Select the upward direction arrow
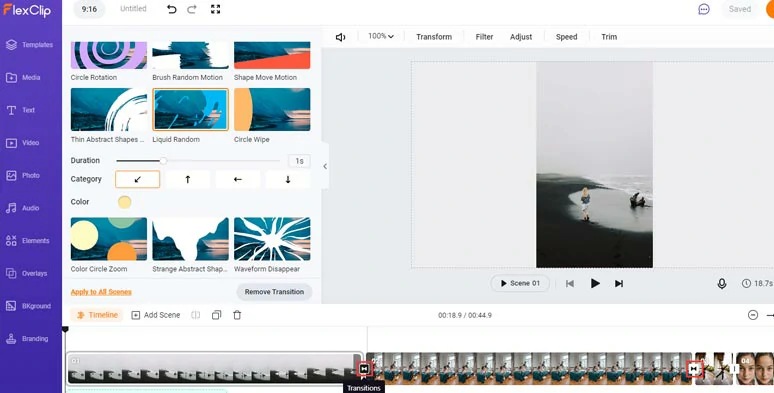The width and height of the screenshot is (774, 393). point(188,180)
